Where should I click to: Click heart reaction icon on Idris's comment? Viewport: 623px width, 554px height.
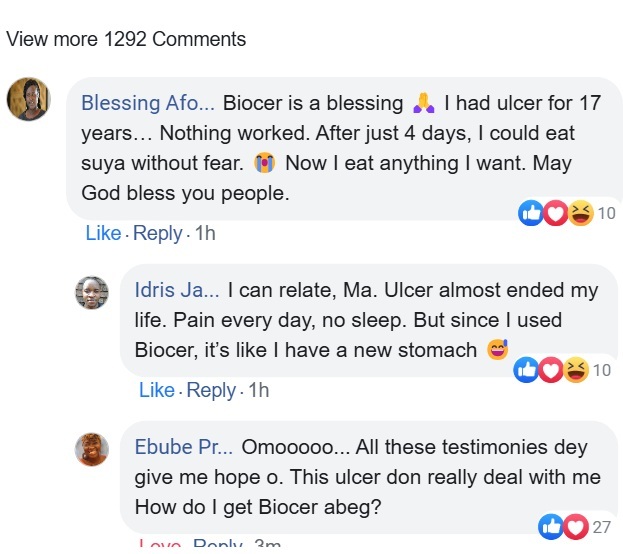(551, 370)
